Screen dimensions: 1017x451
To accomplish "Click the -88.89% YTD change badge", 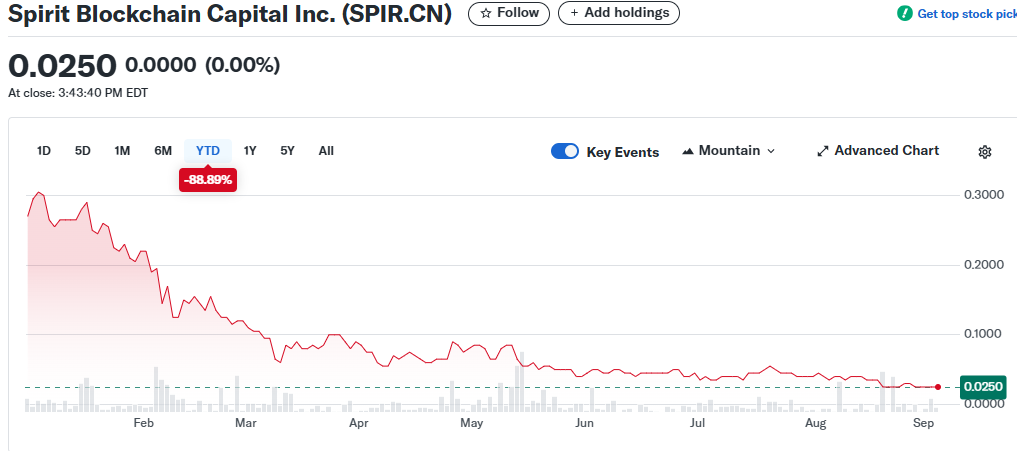I will point(208,180).
